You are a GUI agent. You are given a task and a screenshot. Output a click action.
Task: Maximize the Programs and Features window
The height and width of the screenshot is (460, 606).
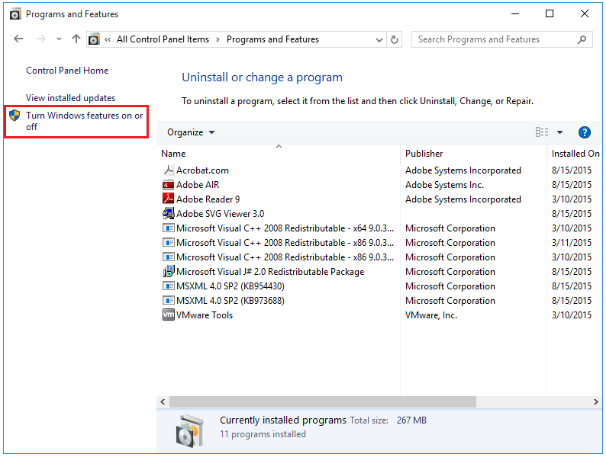[549, 14]
